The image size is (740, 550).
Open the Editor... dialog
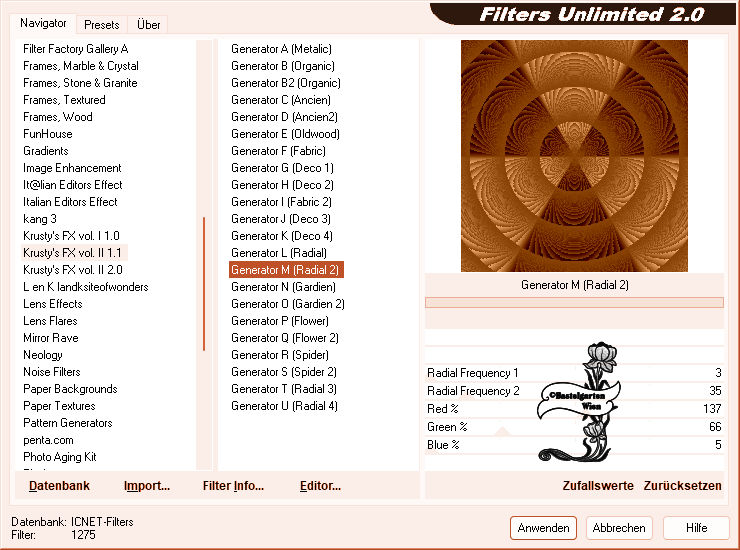point(320,485)
